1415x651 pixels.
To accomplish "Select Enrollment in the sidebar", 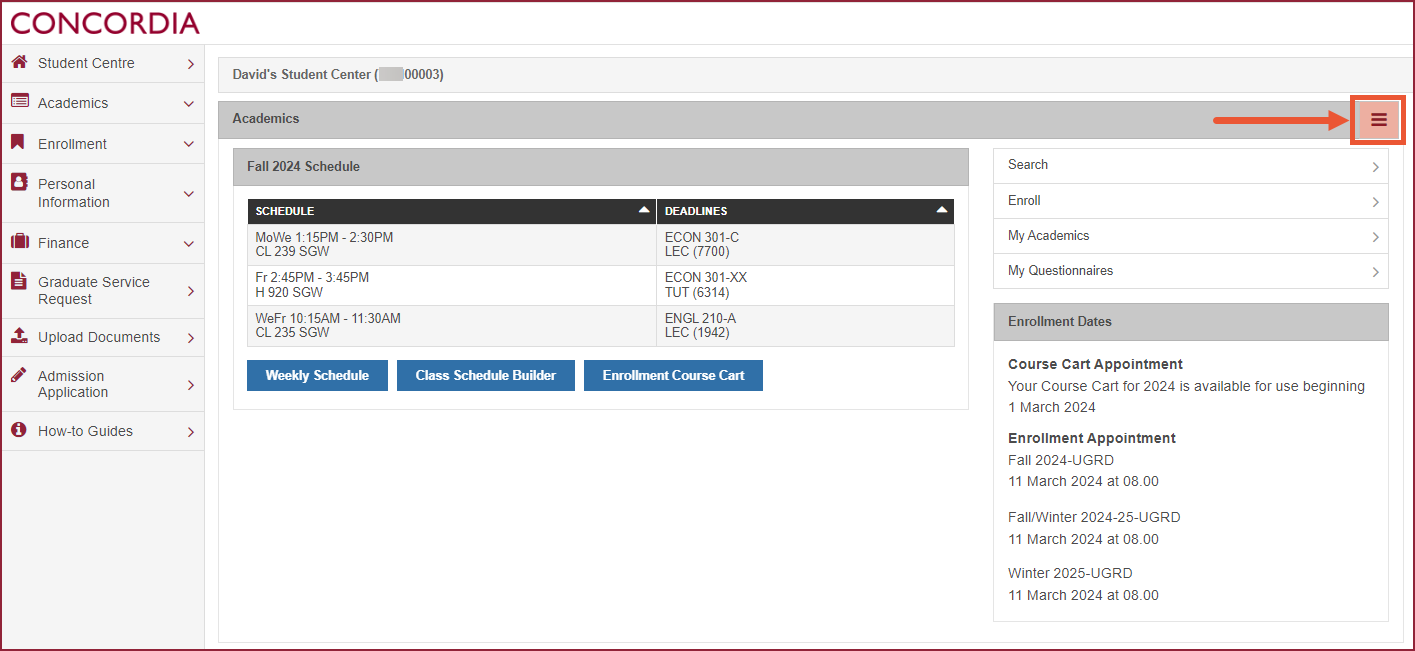I will tap(103, 144).
